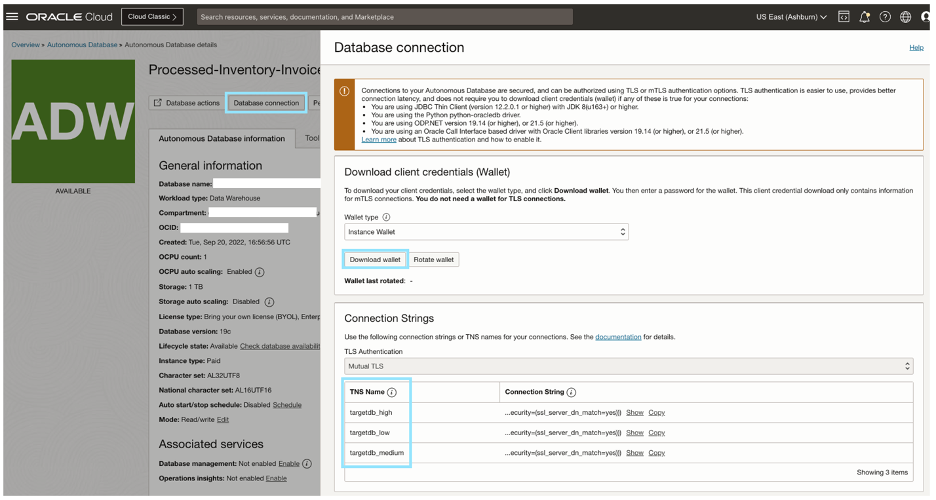The height and width of the screenshot is (500, 936).
Task: Open the help question mark icon
Action: pyautogui.click(x=885, y=17)
